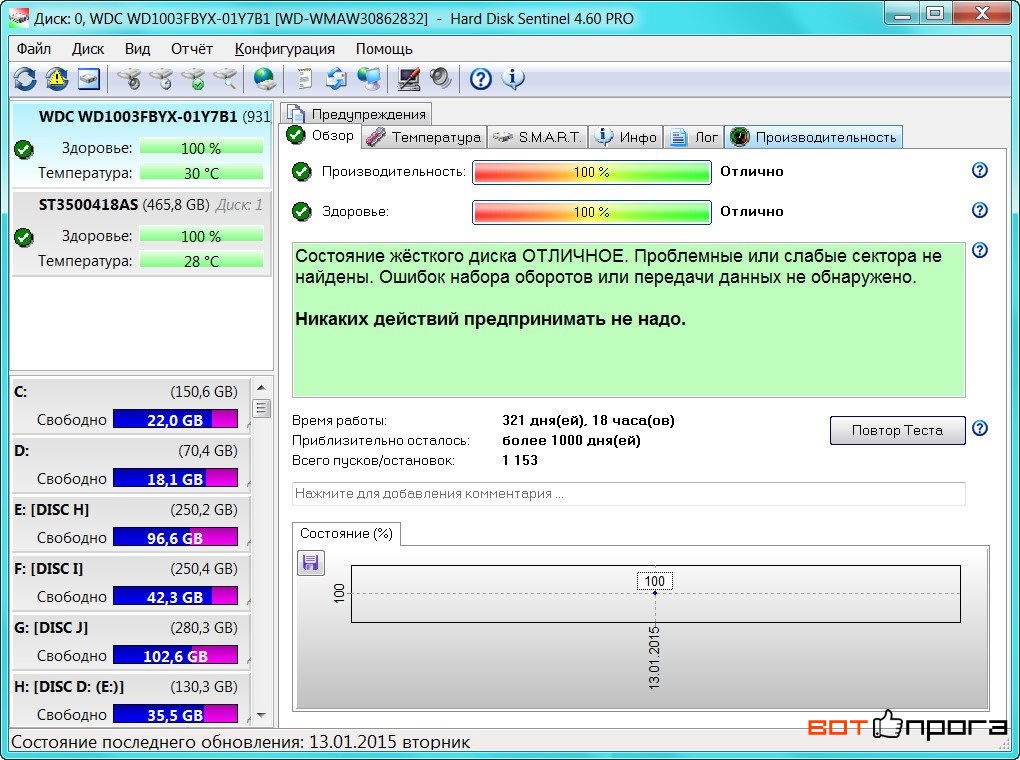Minimize the Hard Disk Sentinel window
The height and width of the screenshot is (760, 1020).
click(902, 13)
